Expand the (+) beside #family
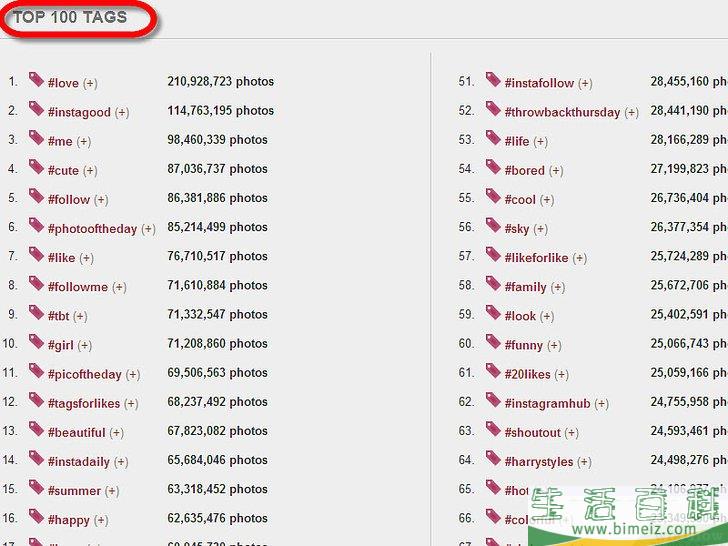 coord(558,287)
